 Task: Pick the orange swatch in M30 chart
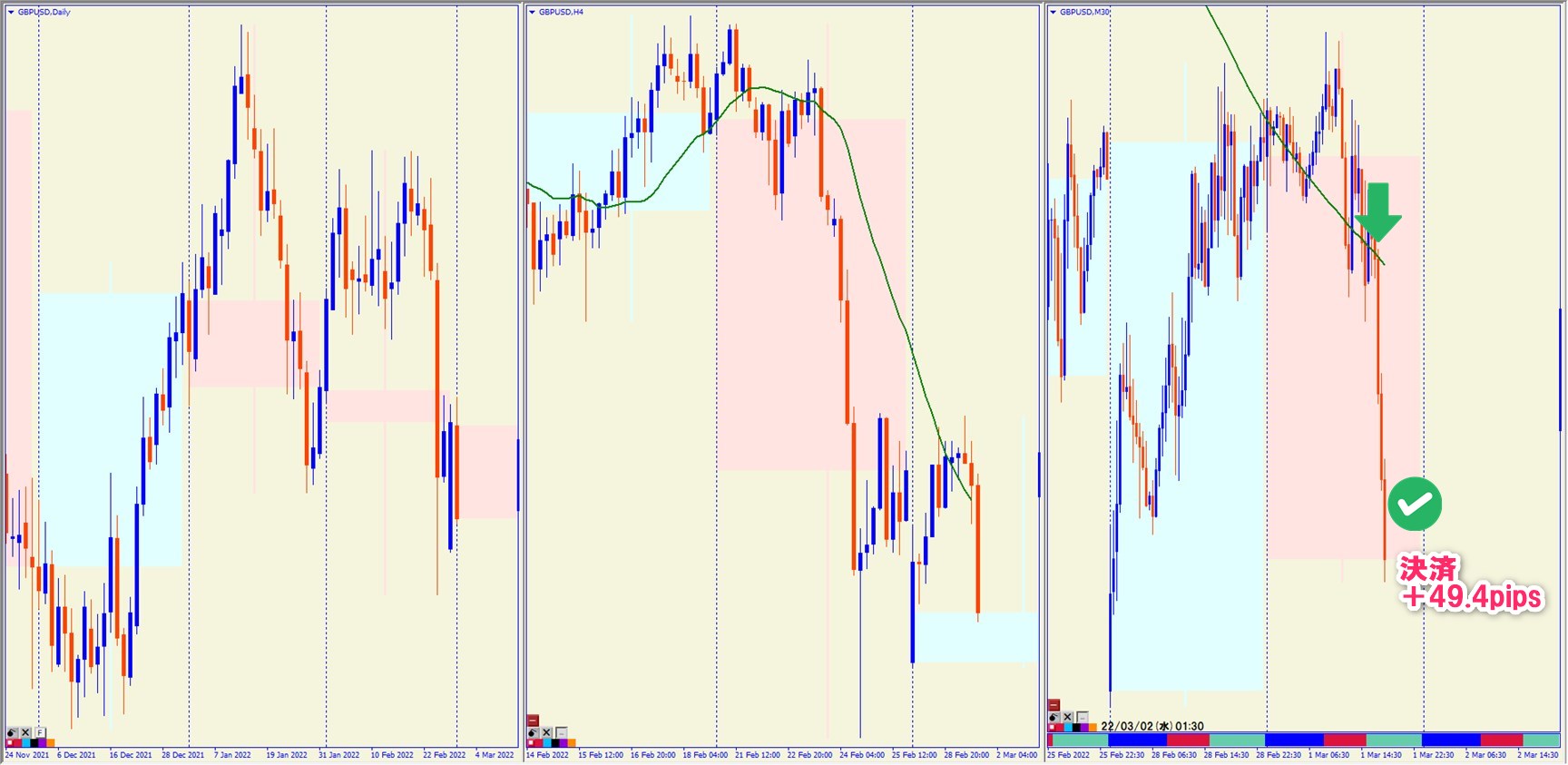[x=1093, y=727]
